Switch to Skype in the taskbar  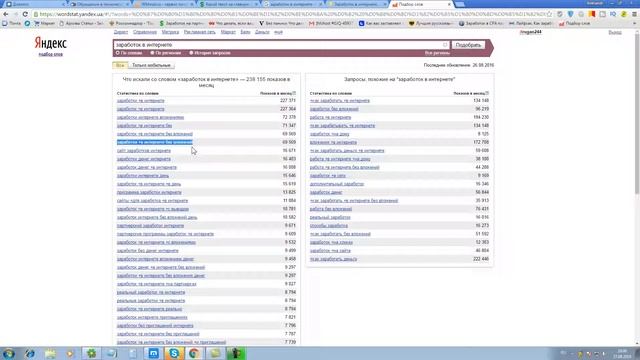click(174, 353)
